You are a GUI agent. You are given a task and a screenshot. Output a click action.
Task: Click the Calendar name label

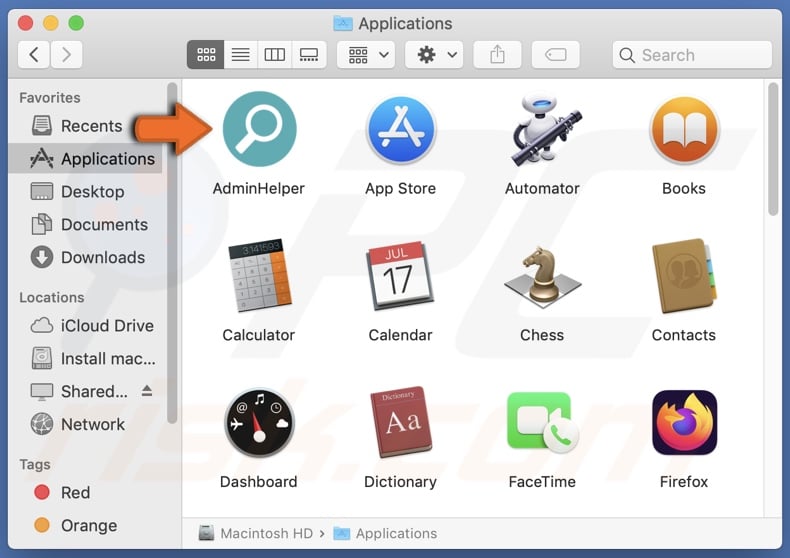coord(401,335)
